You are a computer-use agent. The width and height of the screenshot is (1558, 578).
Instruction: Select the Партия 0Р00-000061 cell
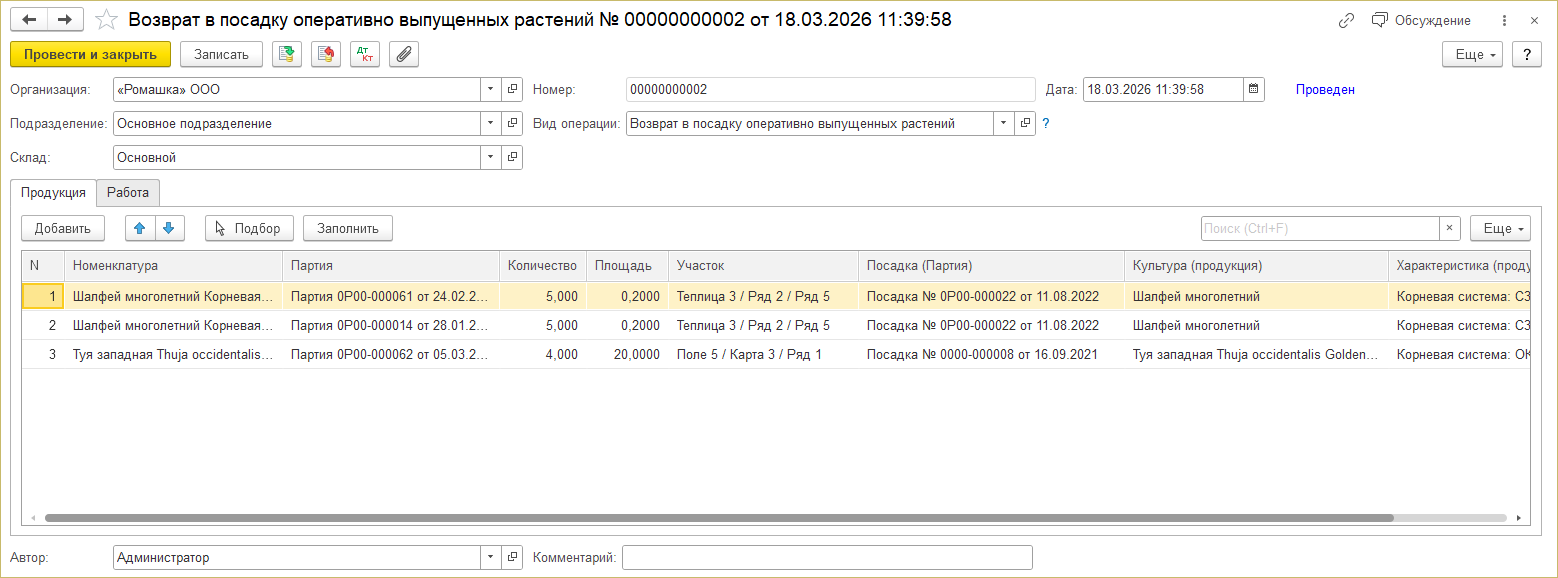[391, 297]
